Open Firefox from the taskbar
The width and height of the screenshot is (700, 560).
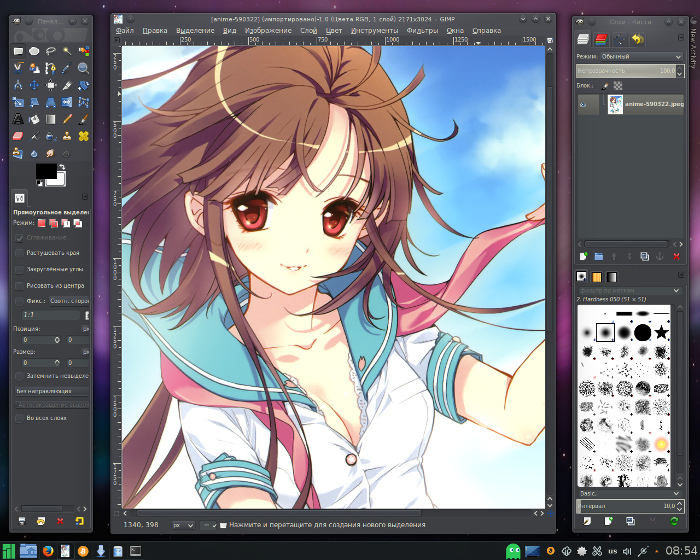click(48, 551)
